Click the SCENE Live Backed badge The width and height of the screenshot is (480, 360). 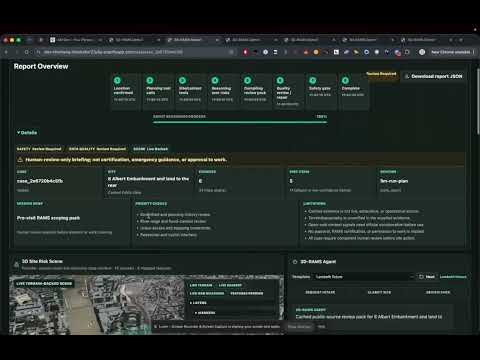point(150,149)
